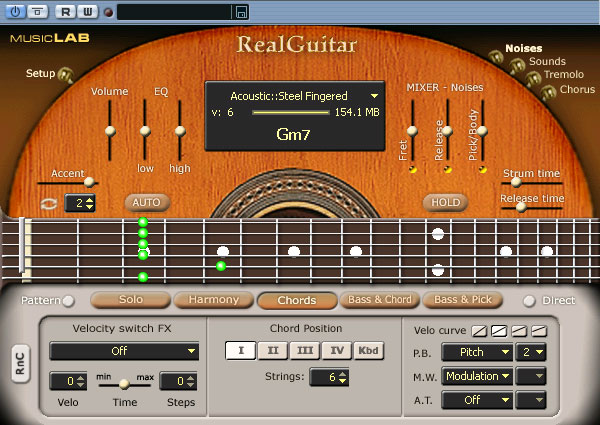Click the save preset floppy disk icon
This screenshot has width=600, height=425.
click(241, 12)
